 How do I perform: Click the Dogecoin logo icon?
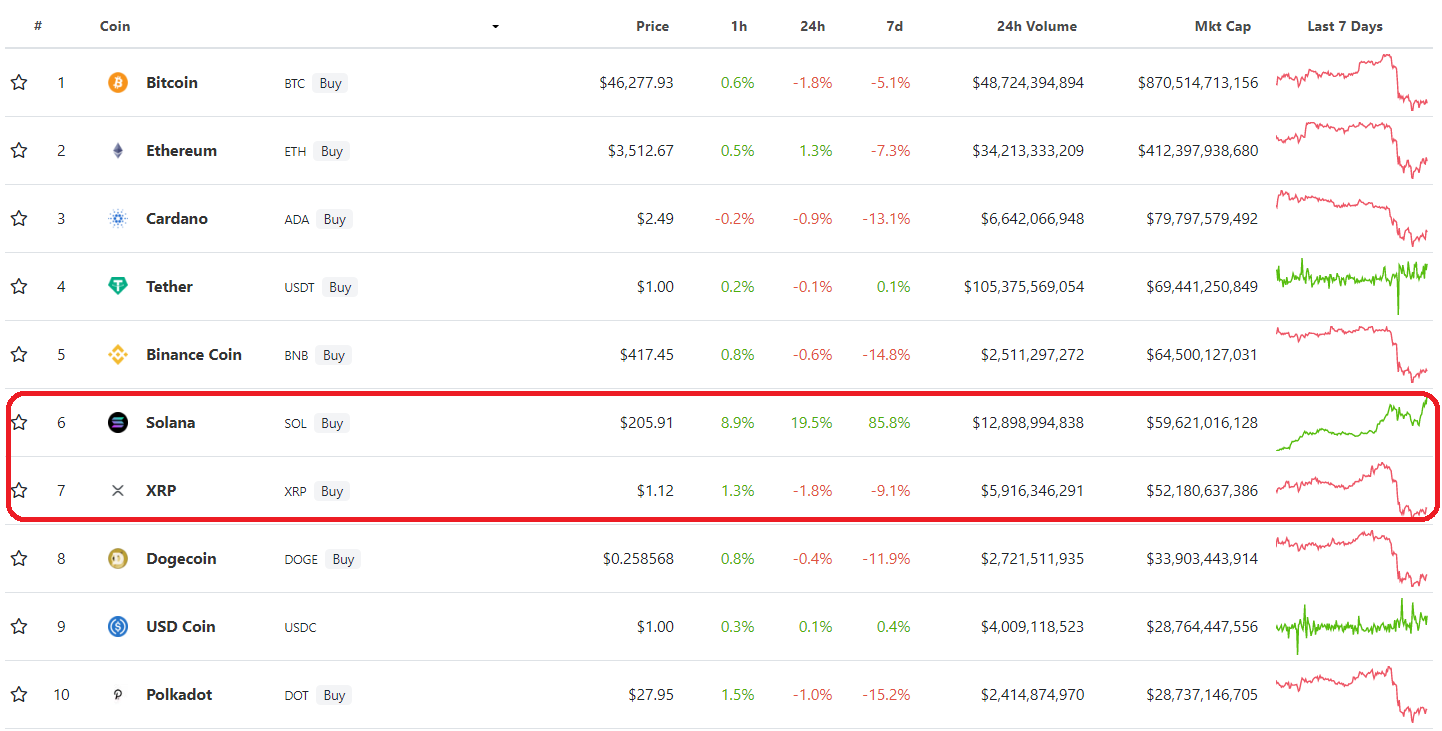(118, 559)
